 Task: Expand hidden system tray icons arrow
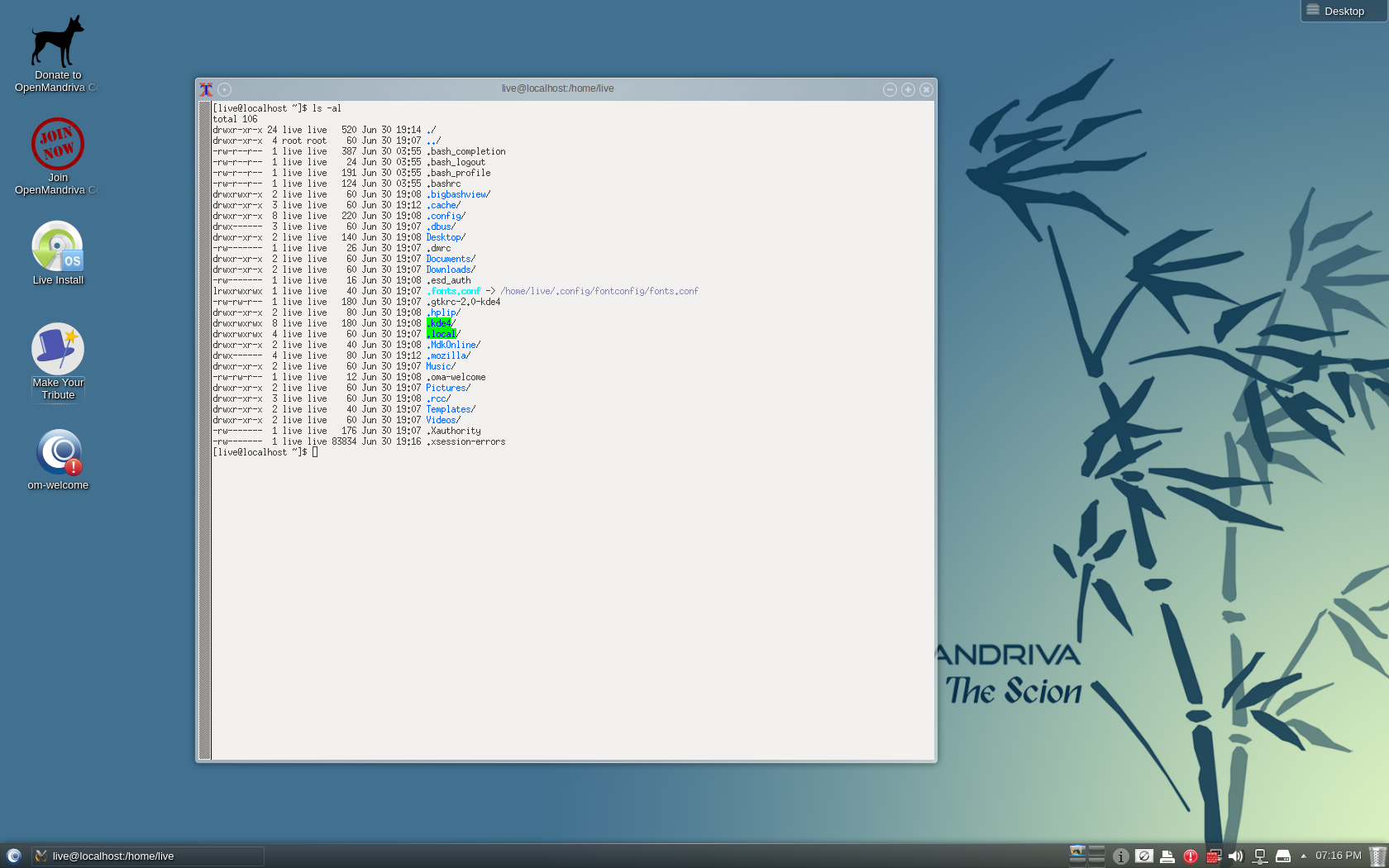1304,856
